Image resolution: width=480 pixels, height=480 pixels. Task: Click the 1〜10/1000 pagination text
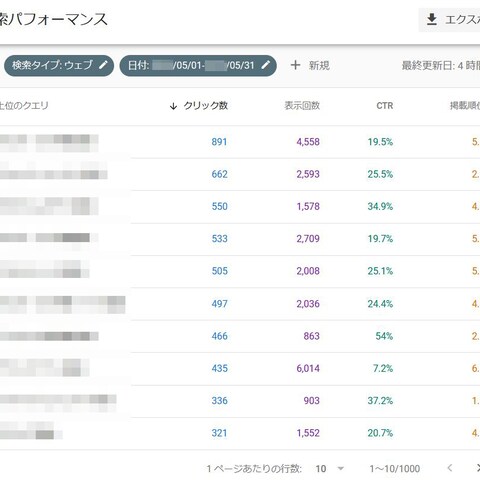(395, 469)
